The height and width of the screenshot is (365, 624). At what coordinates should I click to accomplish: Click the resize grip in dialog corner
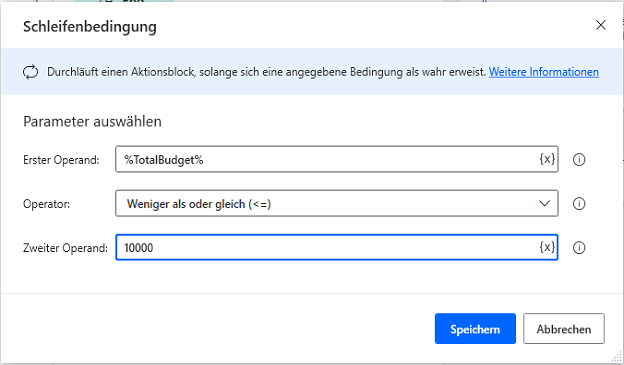pyautogui.click(x=616, y=356)
